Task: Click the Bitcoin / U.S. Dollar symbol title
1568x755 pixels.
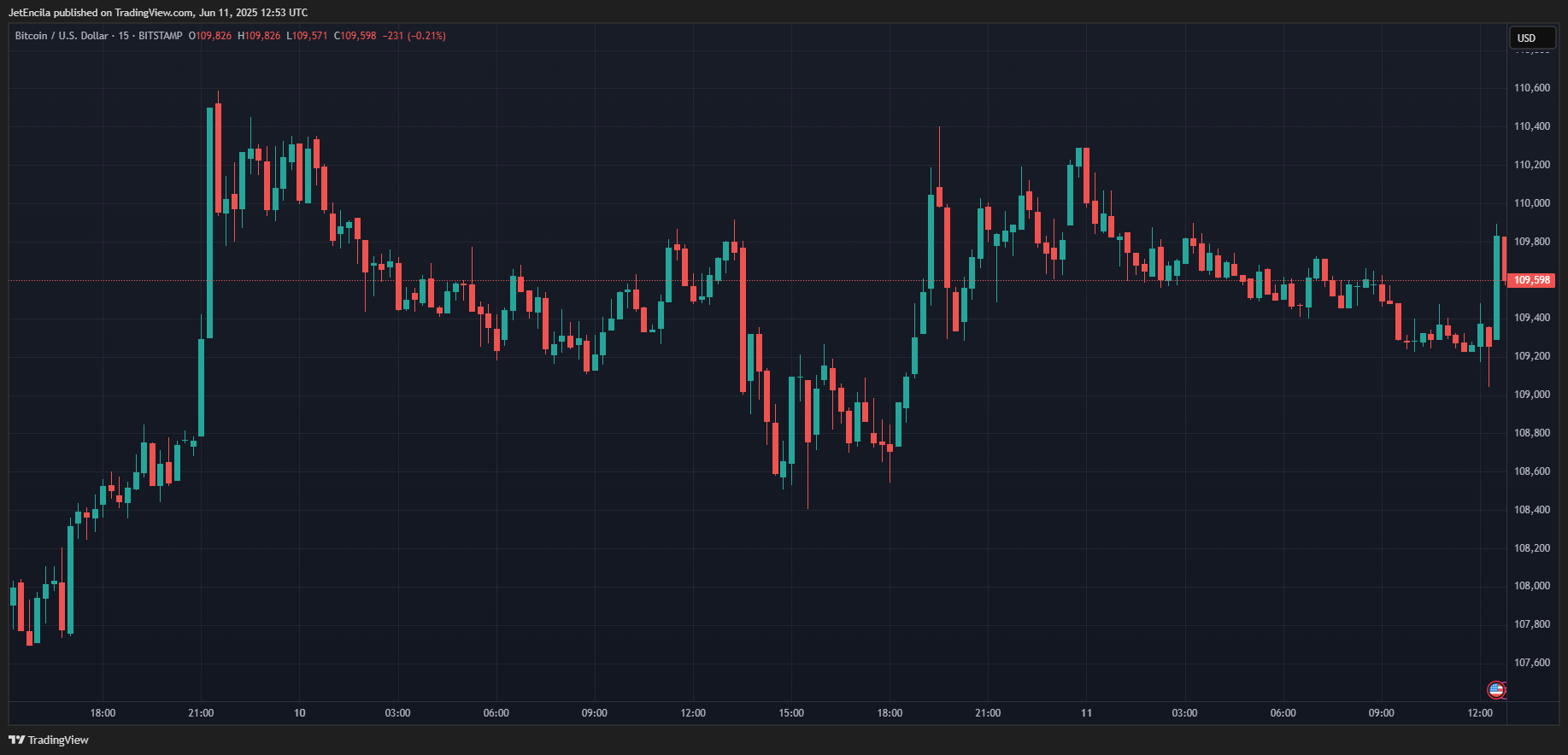Action: point(62,36)
